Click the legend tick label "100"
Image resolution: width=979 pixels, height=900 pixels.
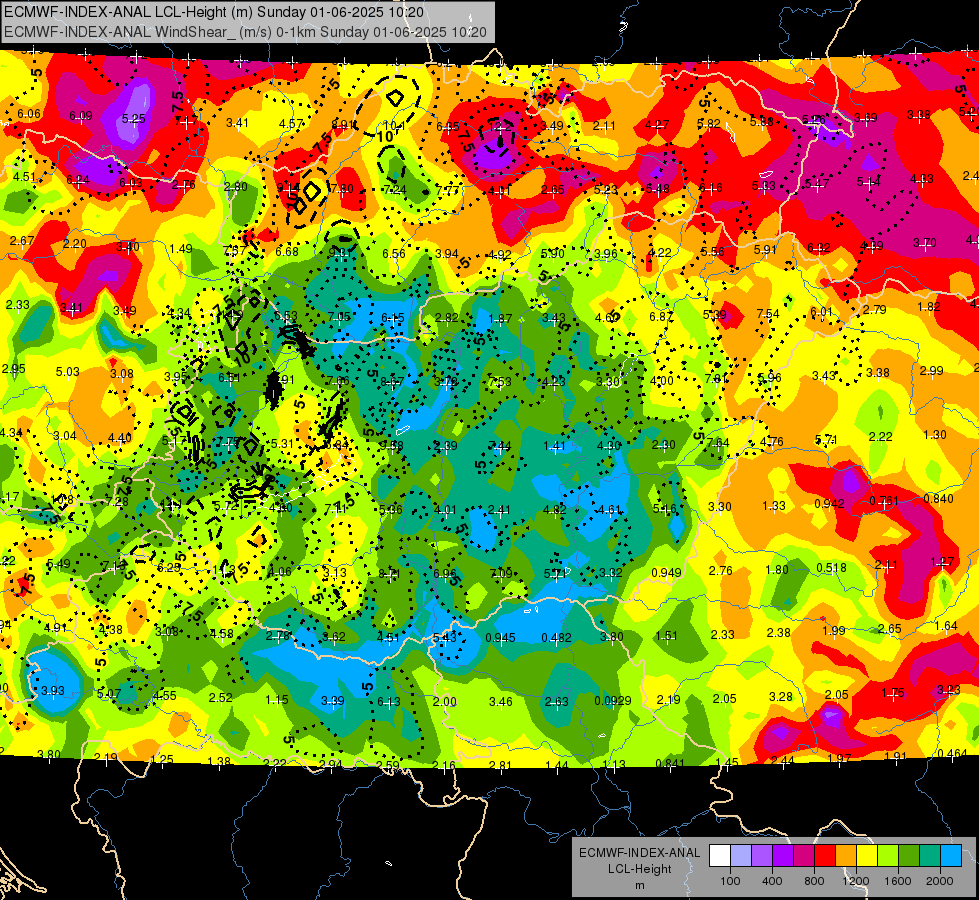(730, 881)
